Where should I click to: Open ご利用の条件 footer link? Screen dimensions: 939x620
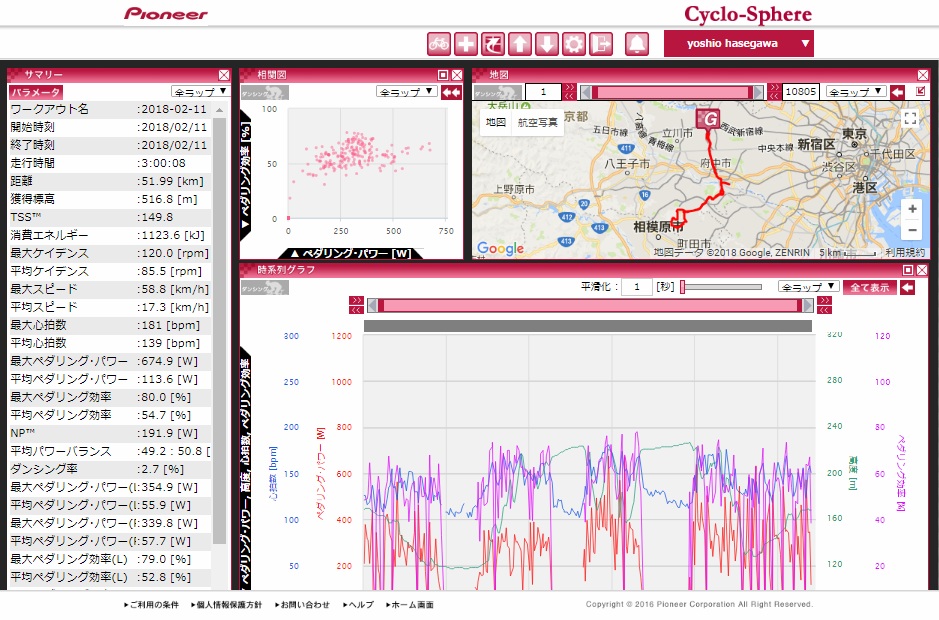152,604
